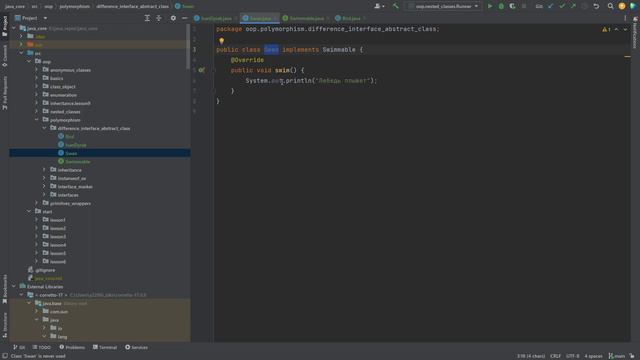Viewport: 640px width, 360px height.
Task: Build the project with the hammer icon
Action: (x=396, y=6)
